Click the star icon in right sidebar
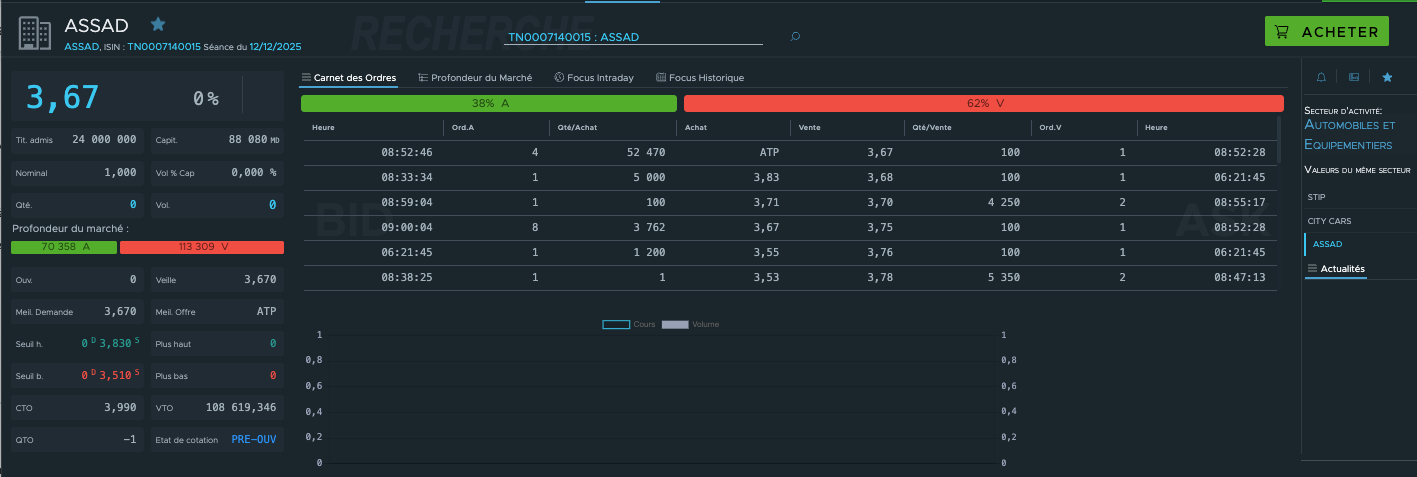 point(1386,77)
